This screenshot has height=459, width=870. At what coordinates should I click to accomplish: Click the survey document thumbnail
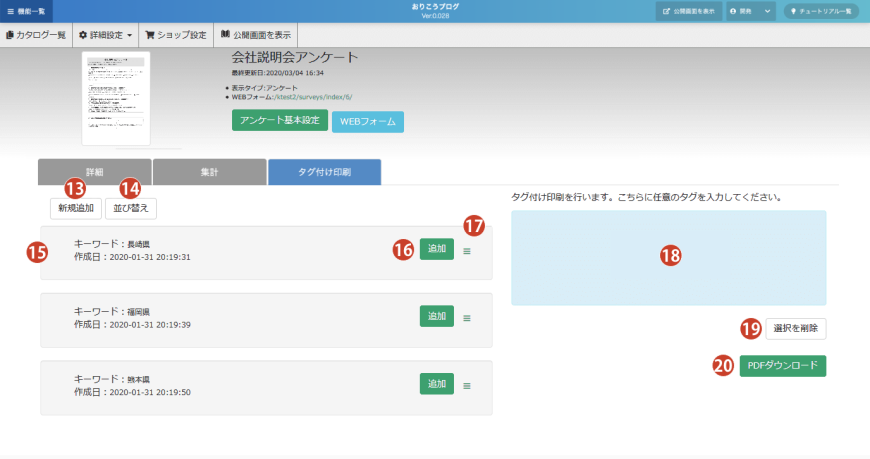click(x=116, y=98)
